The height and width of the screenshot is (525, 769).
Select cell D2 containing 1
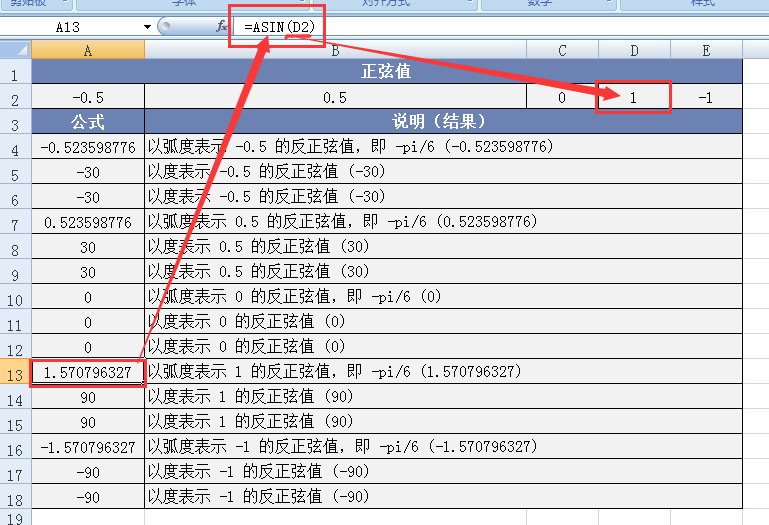point(634,97)
